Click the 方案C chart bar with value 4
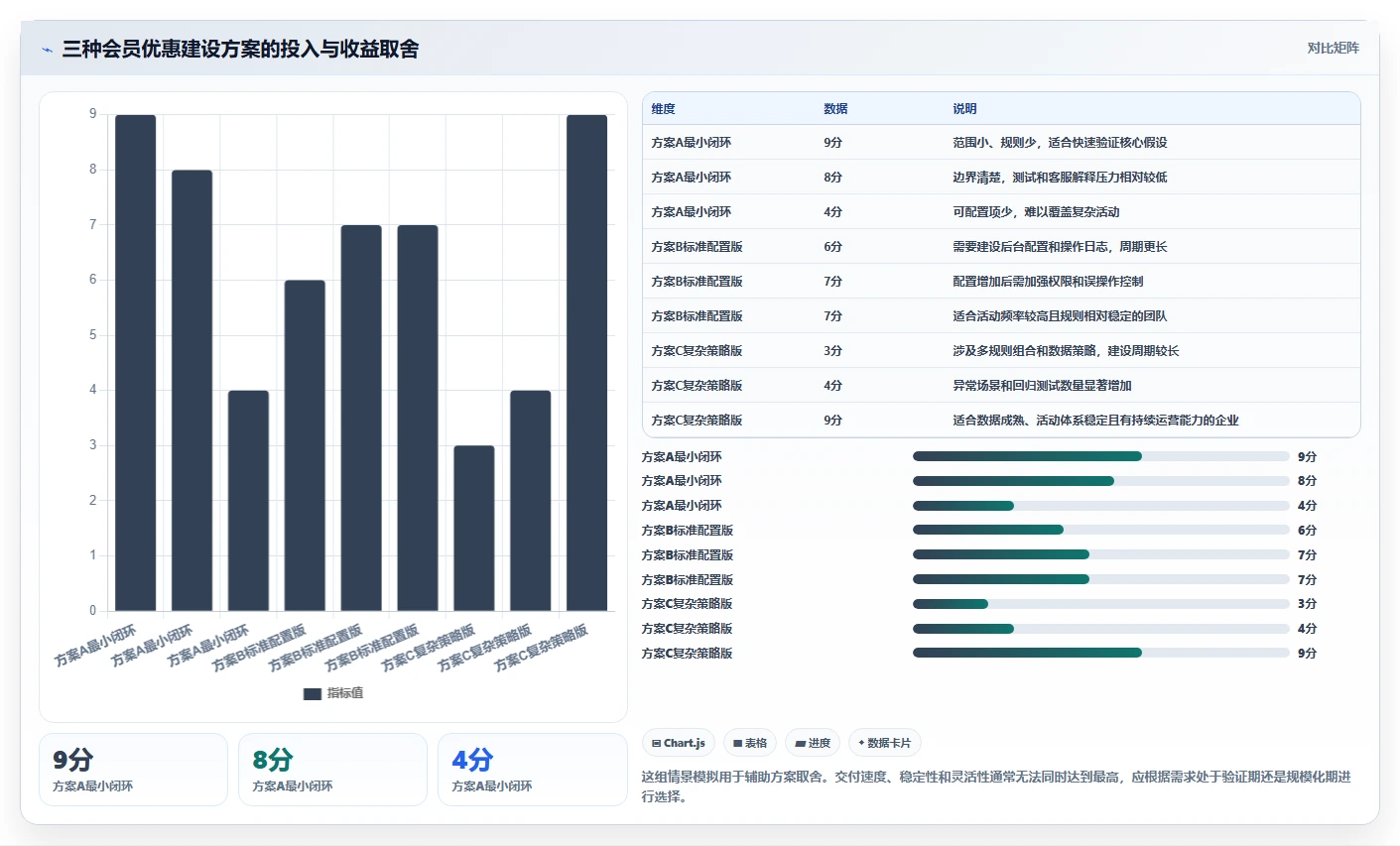 tap(531, 501)
